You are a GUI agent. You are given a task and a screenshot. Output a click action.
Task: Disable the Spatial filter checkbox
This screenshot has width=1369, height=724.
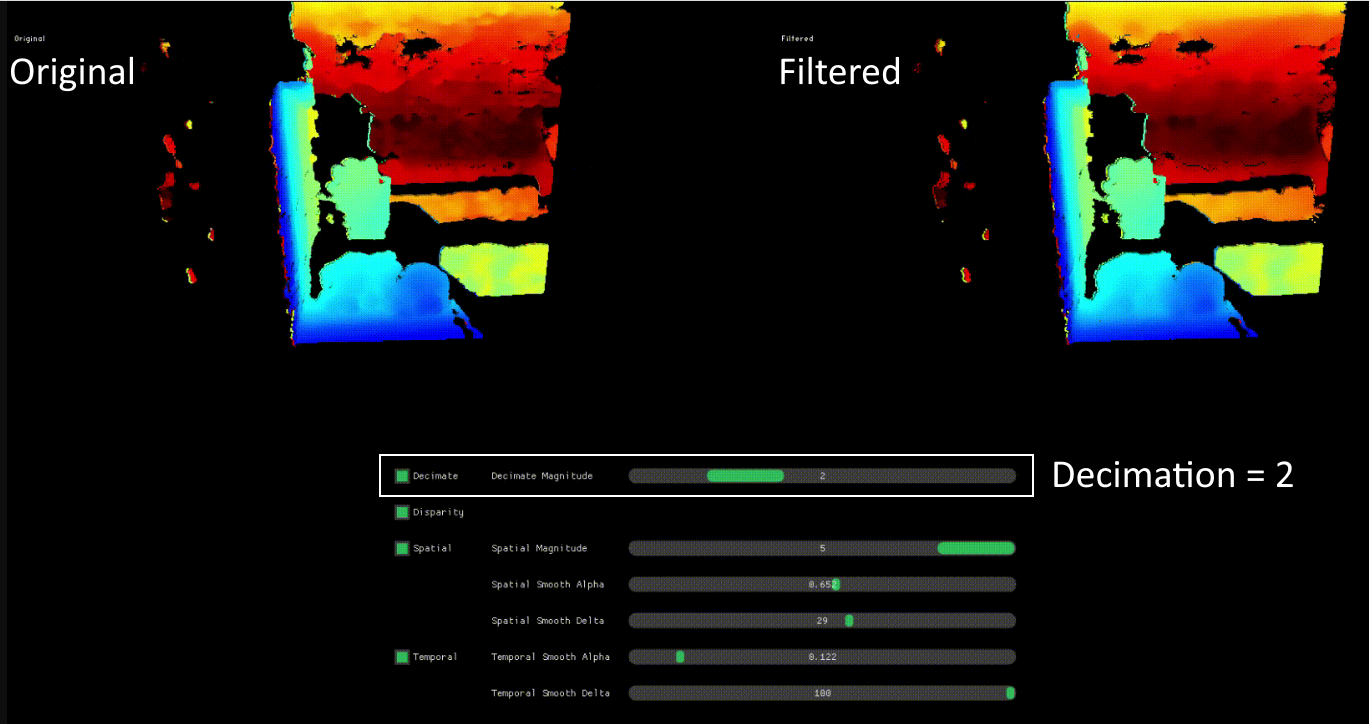click(x=402, y=548)
